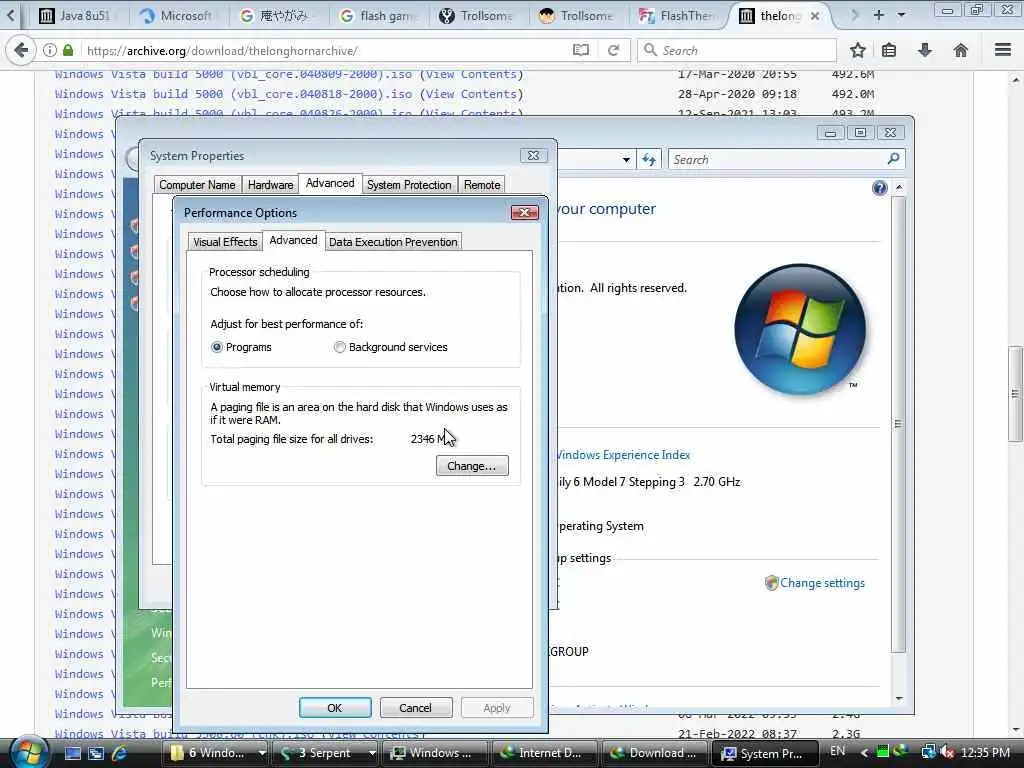Open Remote tab in System Properties
The height and width of the screenshot is (768, 1024).
pos(482,185)
